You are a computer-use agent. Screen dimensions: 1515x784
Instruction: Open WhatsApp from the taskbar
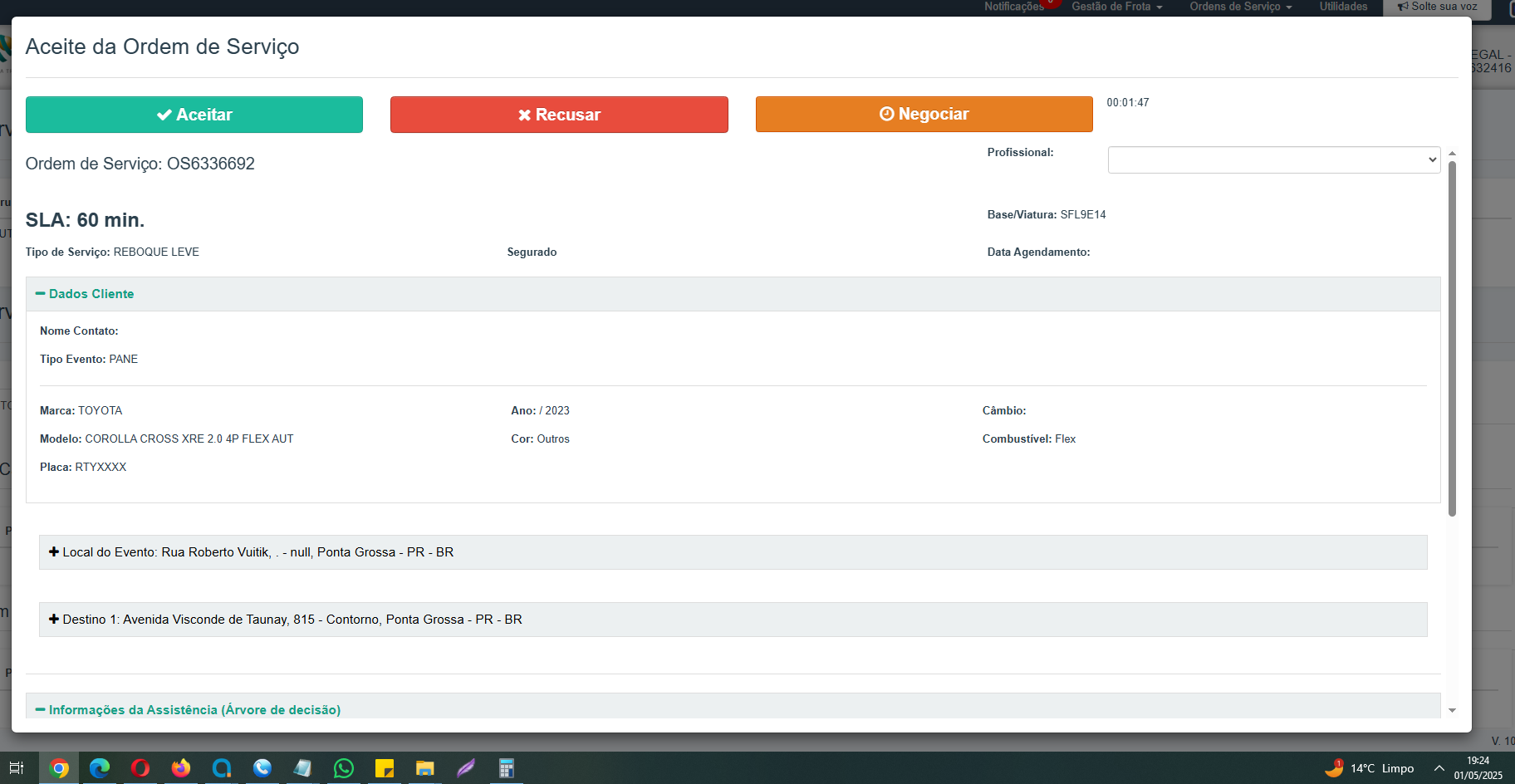tap(344, 768)
